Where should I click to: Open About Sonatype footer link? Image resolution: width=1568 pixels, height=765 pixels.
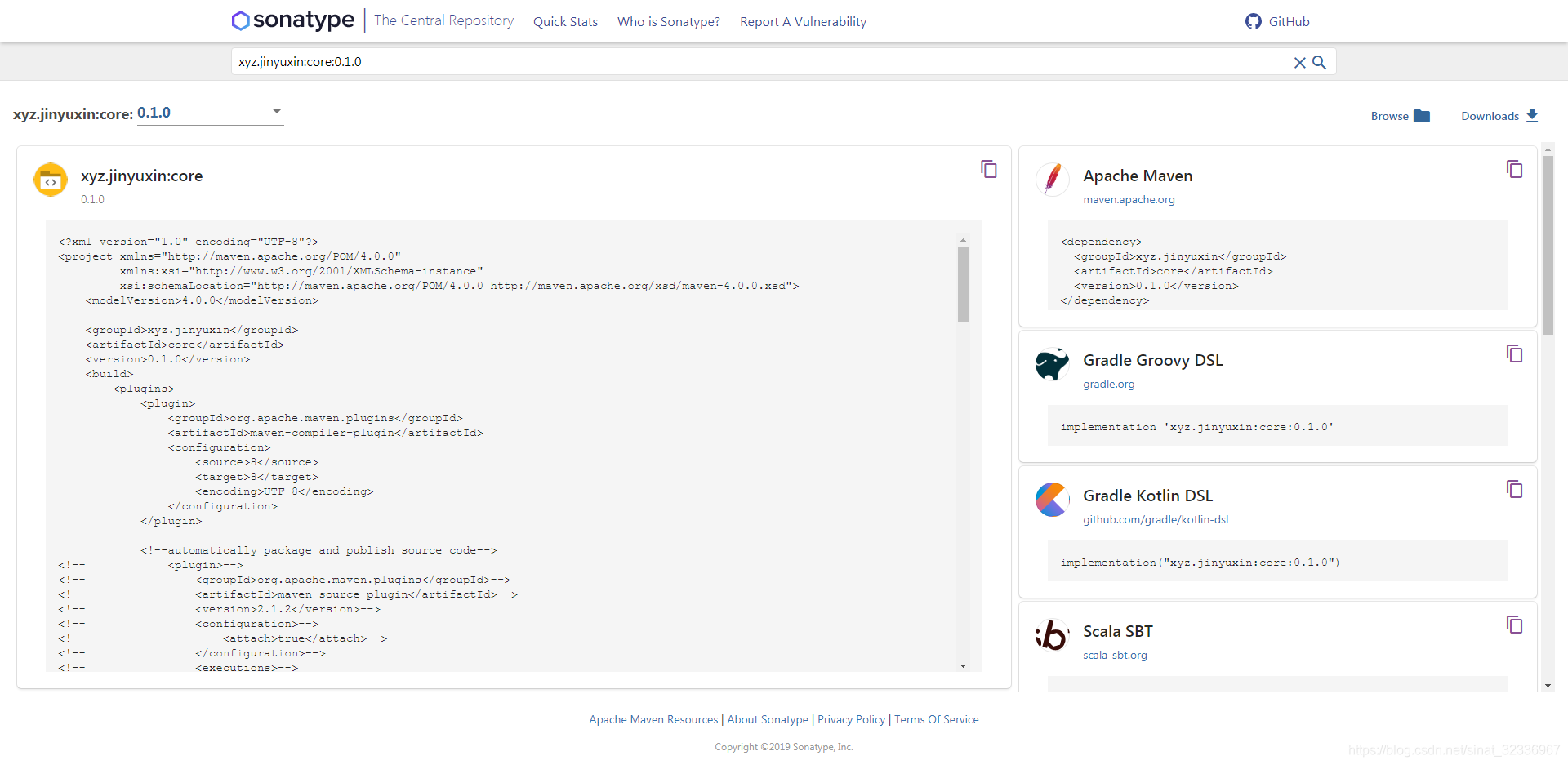coord(768,719)
